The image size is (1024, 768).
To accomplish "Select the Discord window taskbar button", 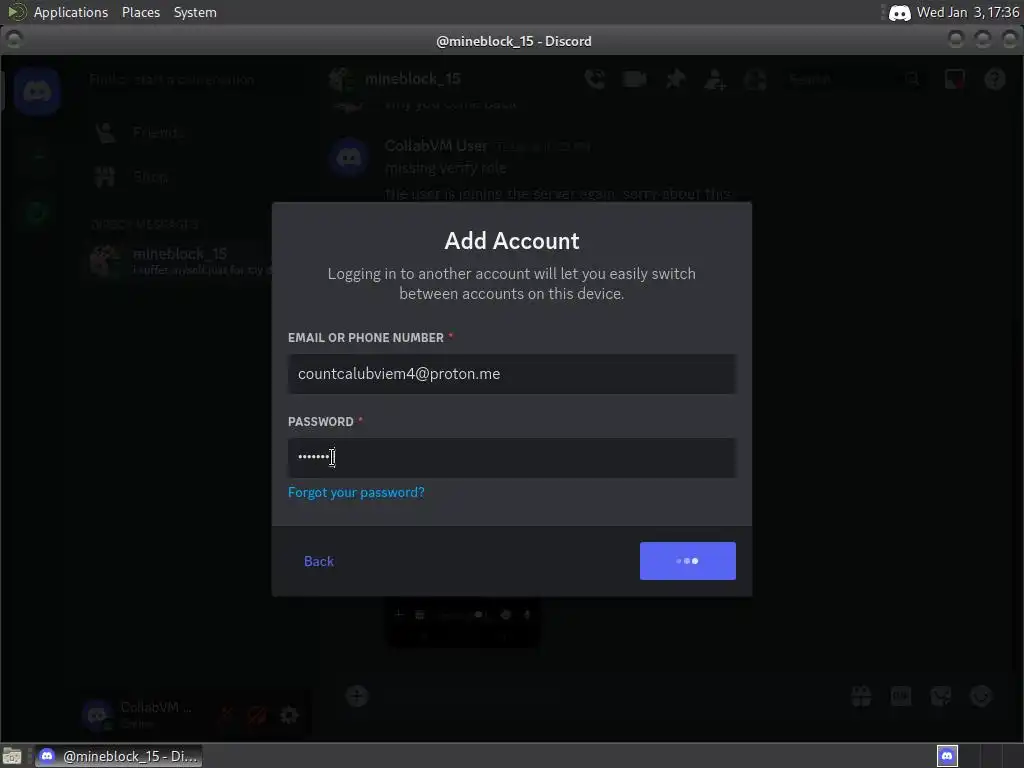I will click(x=118, y=756).
